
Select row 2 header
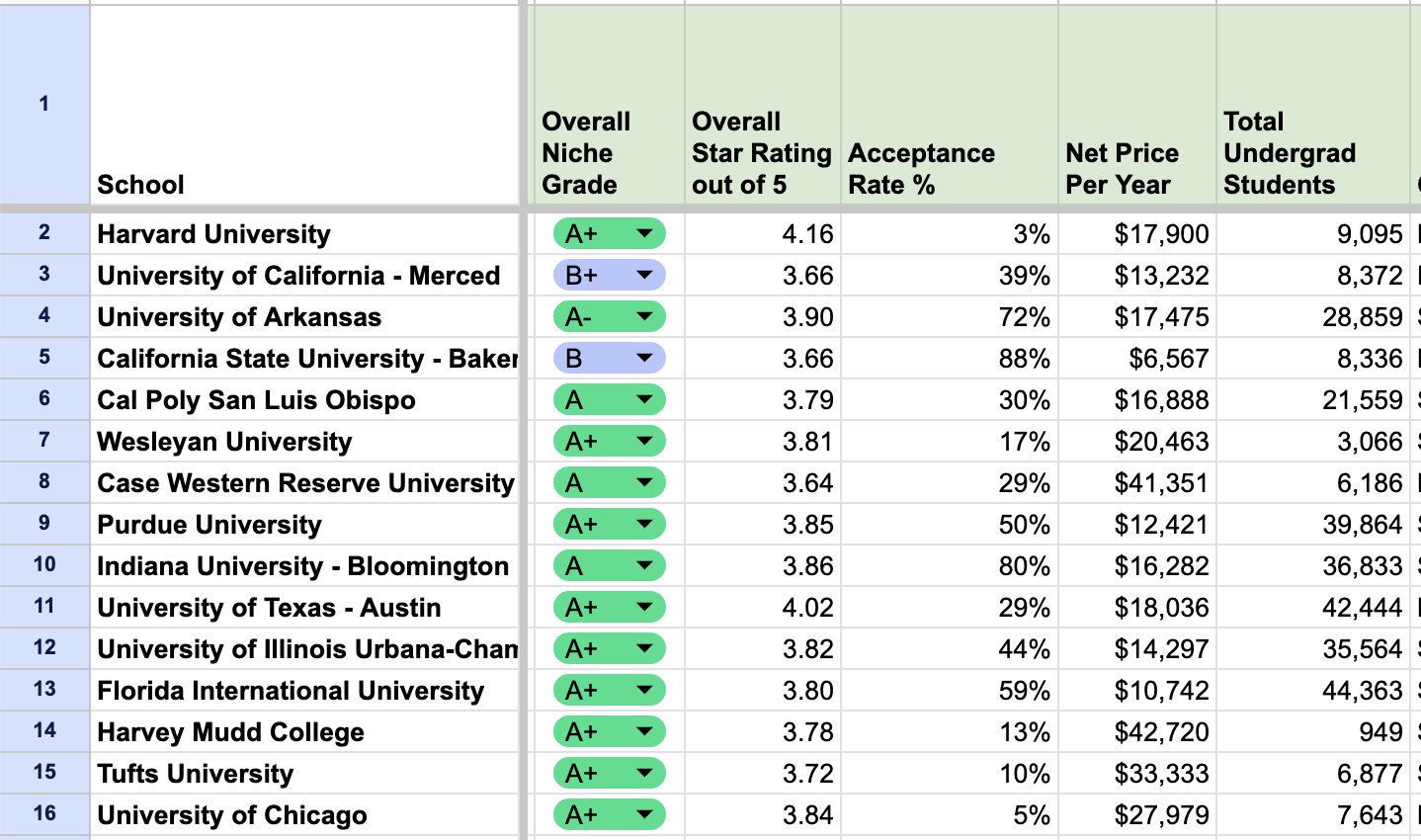pyautogui.click(x=44, y=233)
